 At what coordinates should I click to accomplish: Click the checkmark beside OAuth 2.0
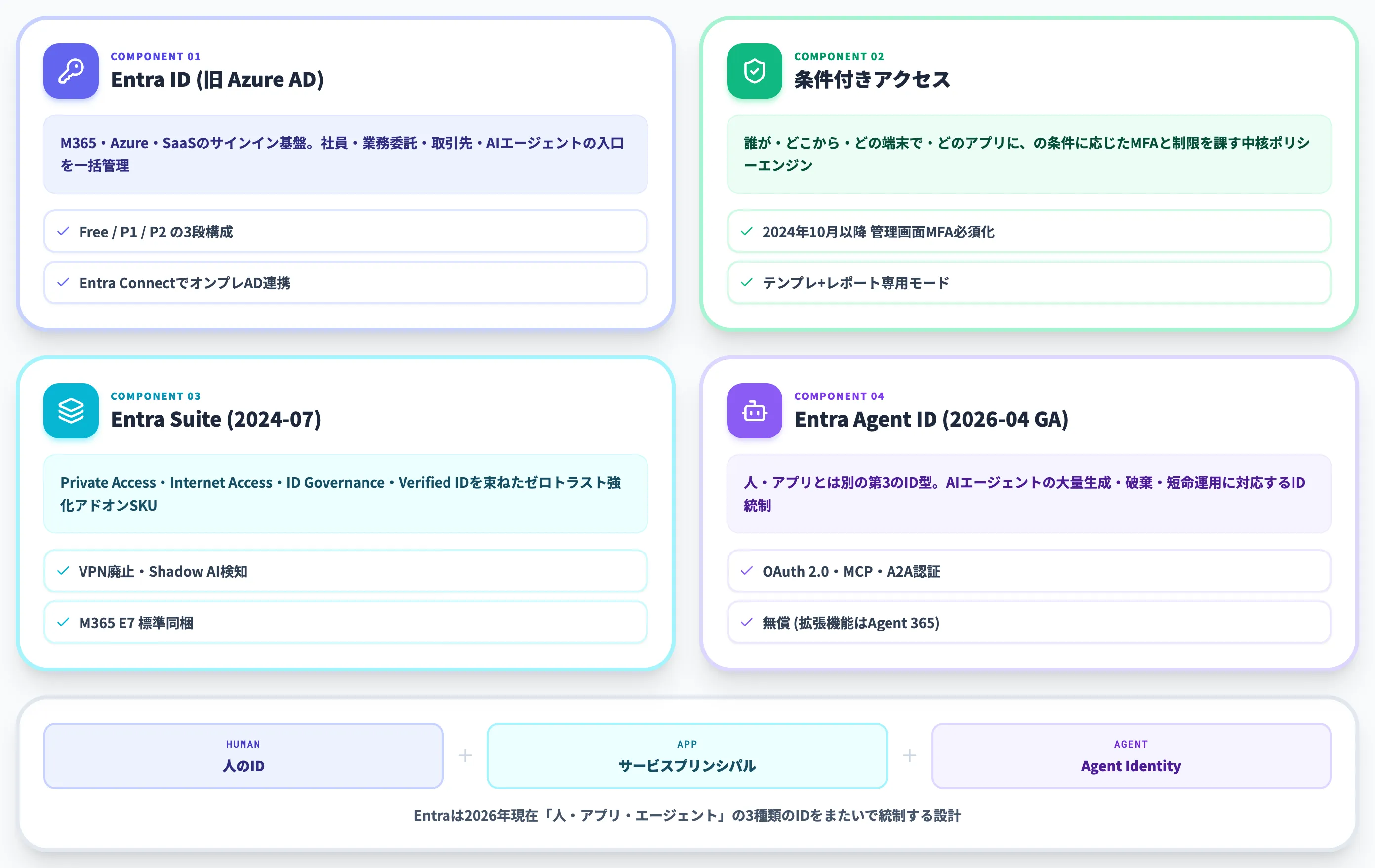(x=746, y=571)
